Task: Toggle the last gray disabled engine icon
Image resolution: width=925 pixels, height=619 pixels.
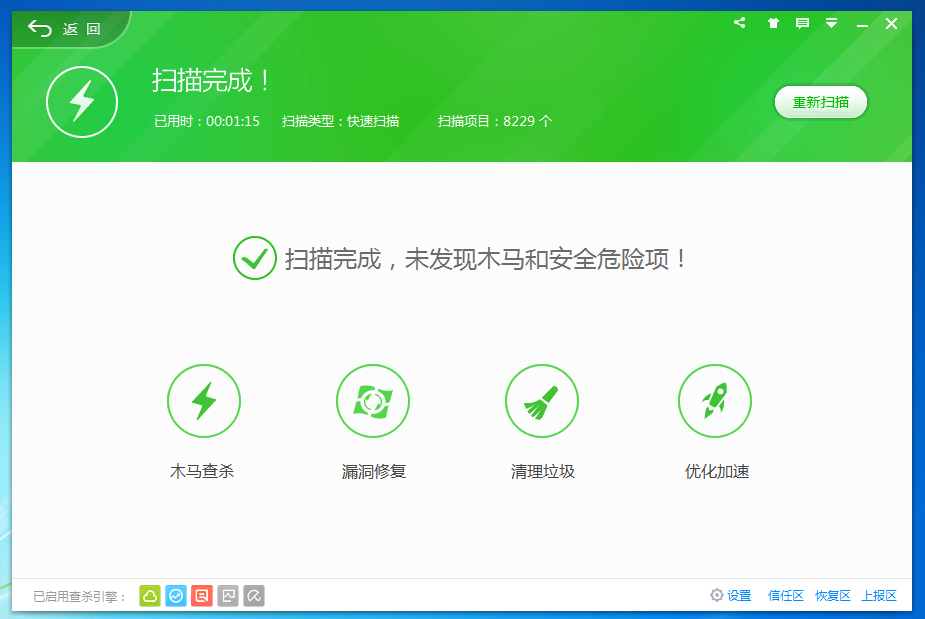Action: (x=254, y=596)
